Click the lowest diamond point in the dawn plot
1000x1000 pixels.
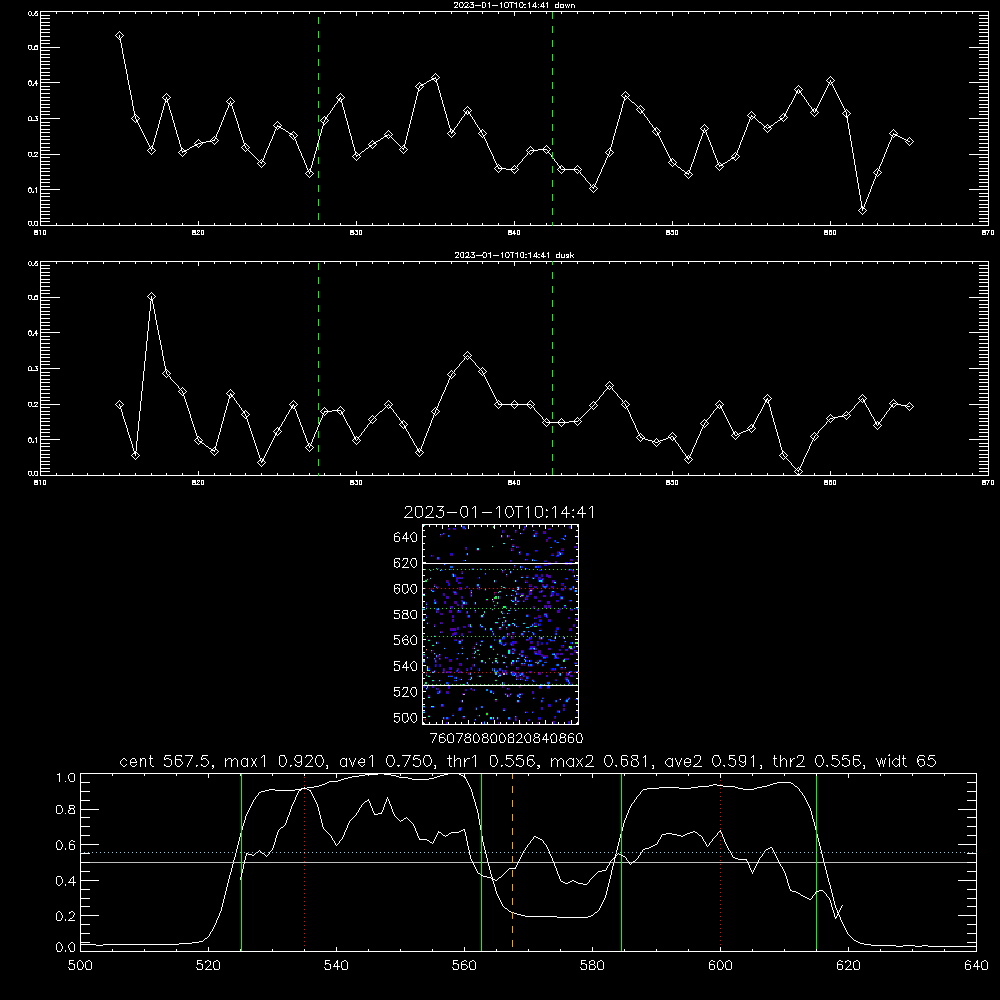862,210
